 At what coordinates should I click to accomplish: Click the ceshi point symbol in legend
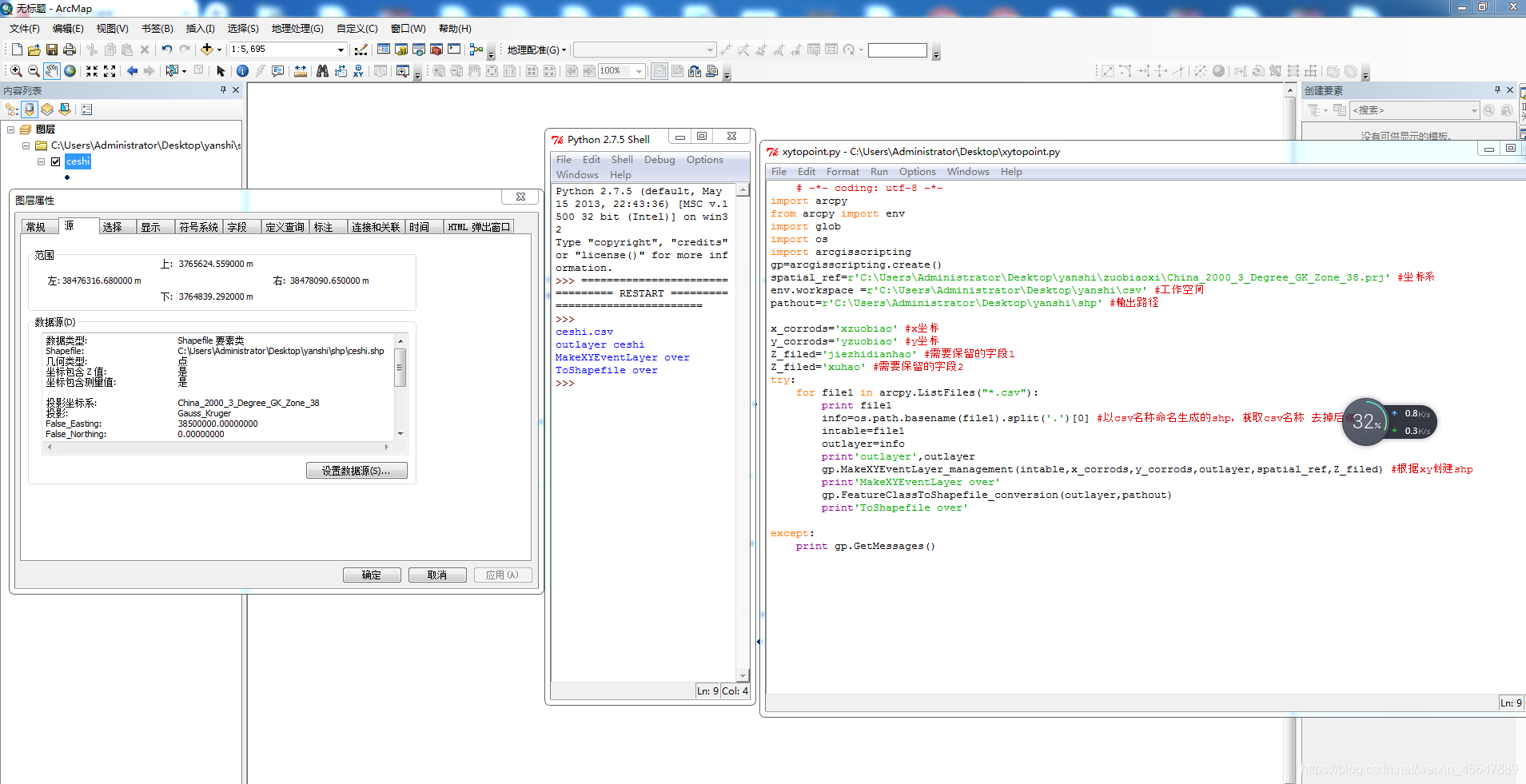[x=67, y=177]
